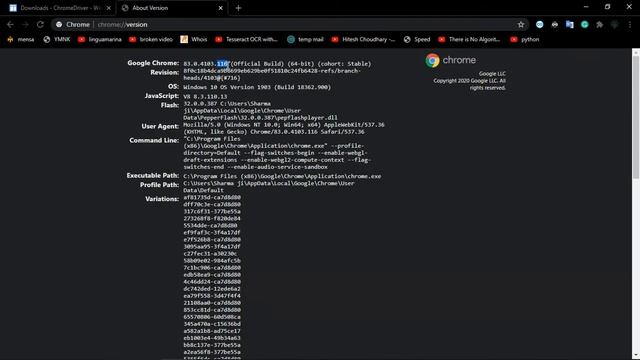Open the Google Translate extension icon
Screen dimensions: 640x360
(x=570, y=24)
